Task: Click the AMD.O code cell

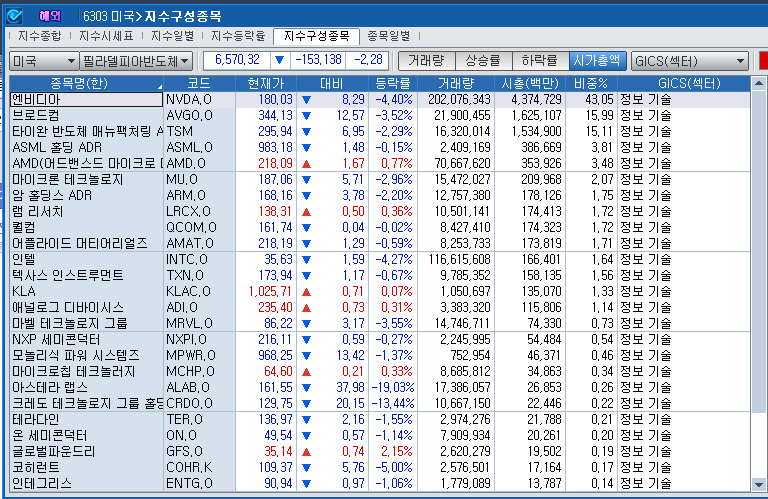Action: point(199,164)
